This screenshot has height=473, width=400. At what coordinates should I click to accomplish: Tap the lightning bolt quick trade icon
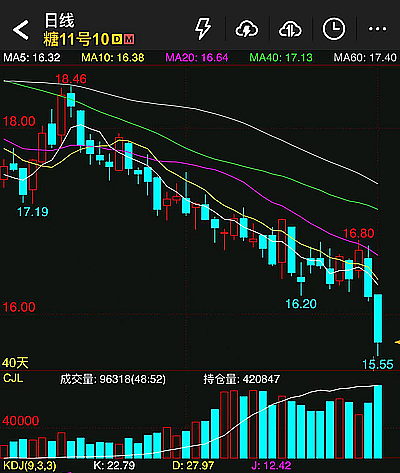pyautogui.click(x=203, y=29)
